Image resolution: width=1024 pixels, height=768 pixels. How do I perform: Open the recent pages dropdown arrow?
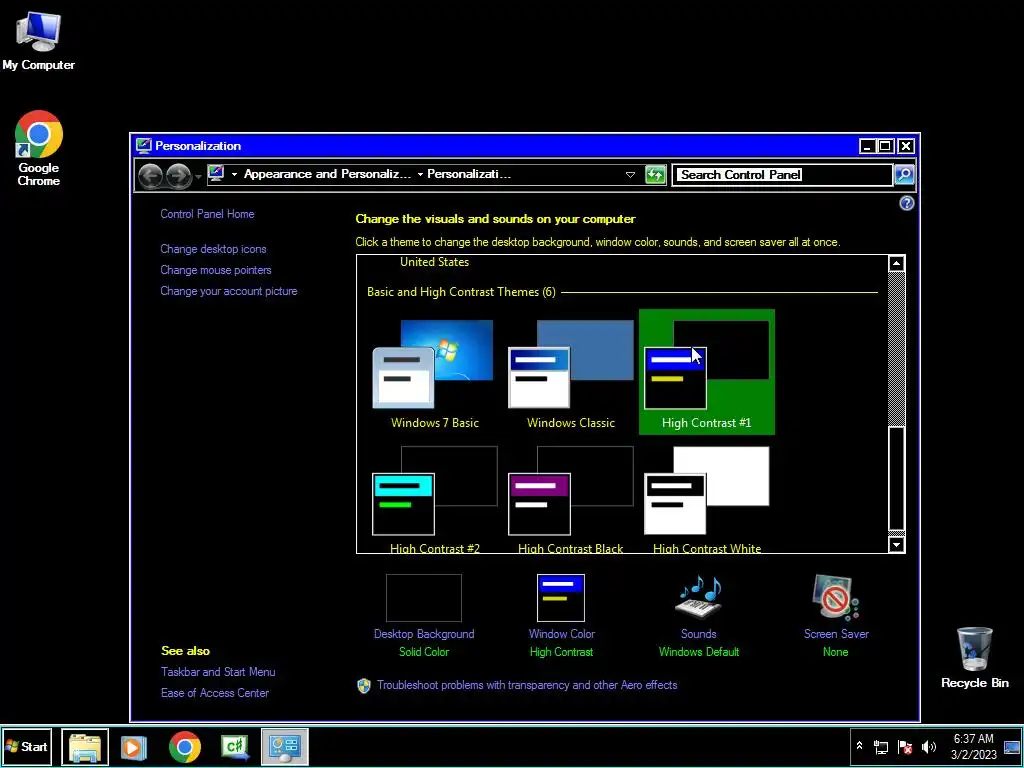[199, 176]
